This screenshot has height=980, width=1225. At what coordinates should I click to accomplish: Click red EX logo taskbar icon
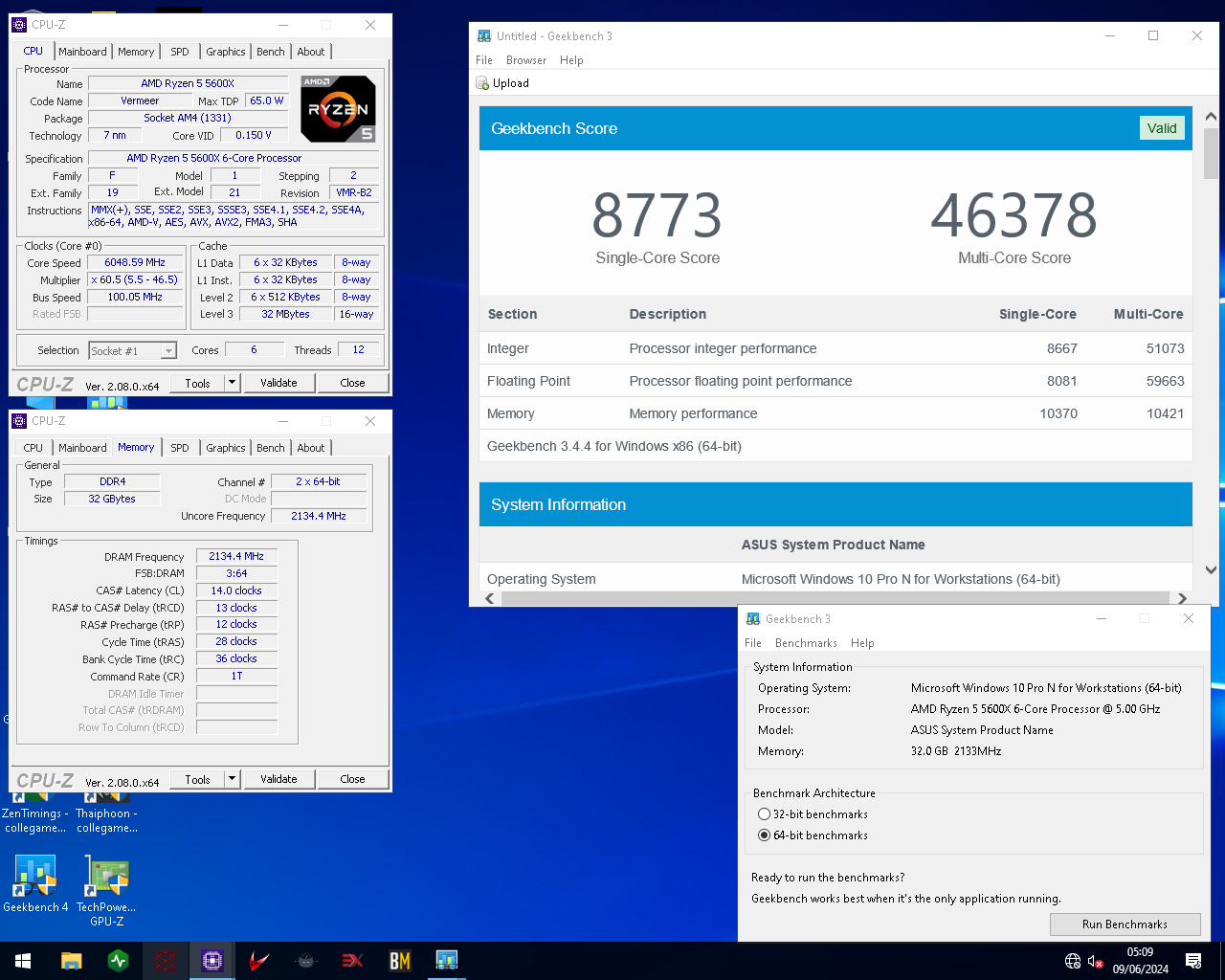click(353, 960)
